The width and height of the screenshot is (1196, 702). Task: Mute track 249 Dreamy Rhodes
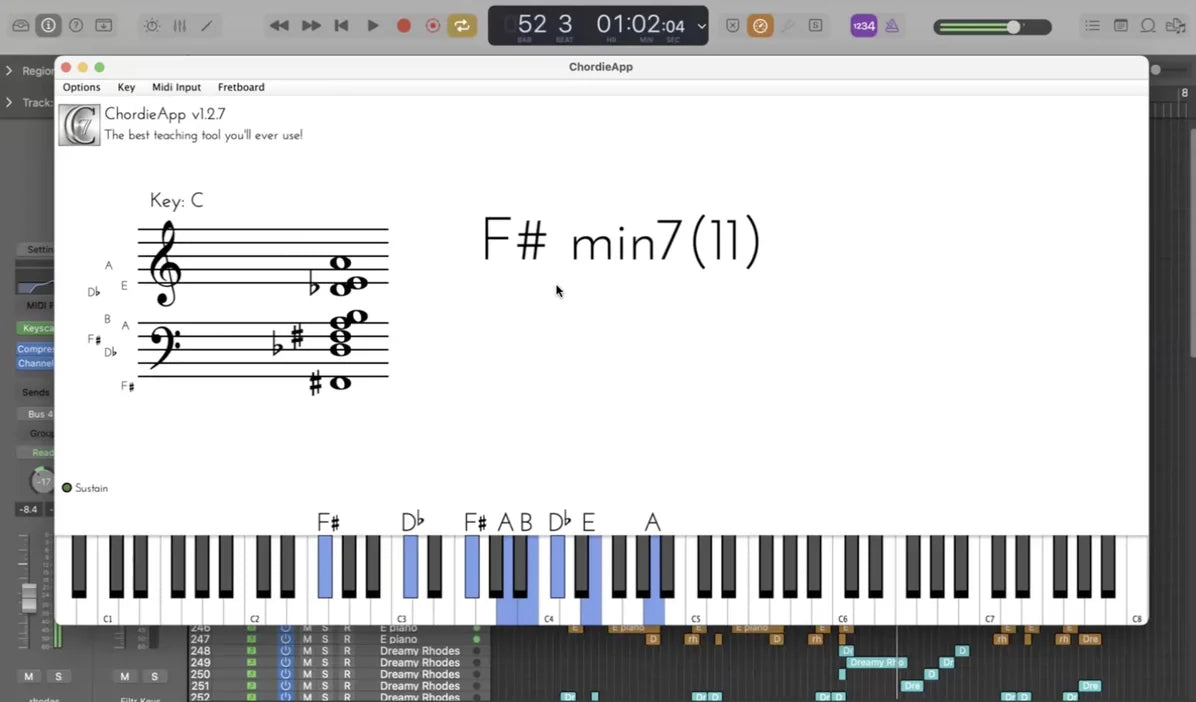coord(307,662)
